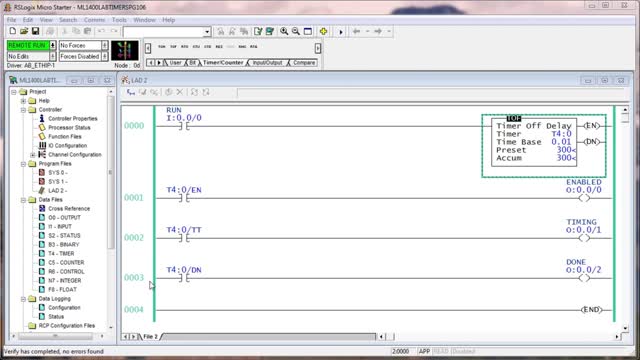
Task: Click the New file icon
Action: click(x=13, y=31)
